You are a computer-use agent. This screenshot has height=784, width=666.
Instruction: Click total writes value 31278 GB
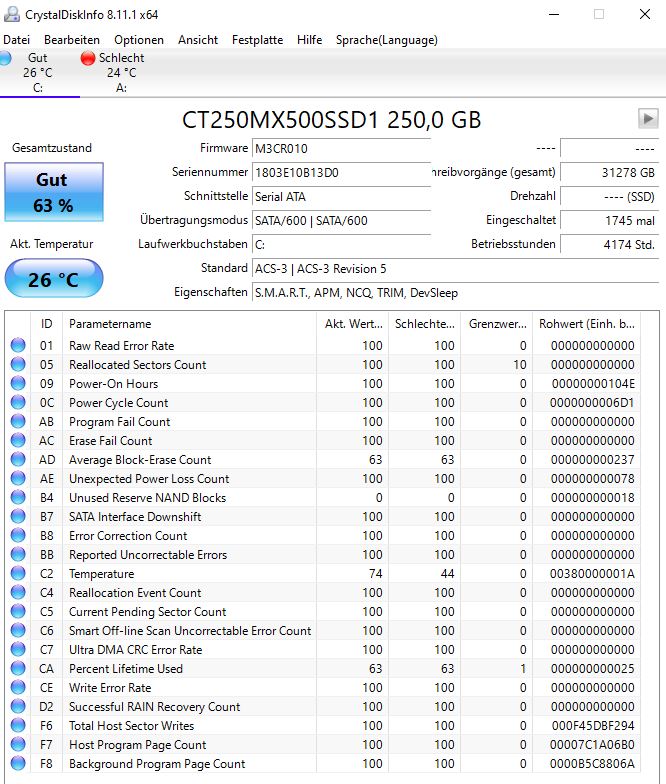[610, 172]
